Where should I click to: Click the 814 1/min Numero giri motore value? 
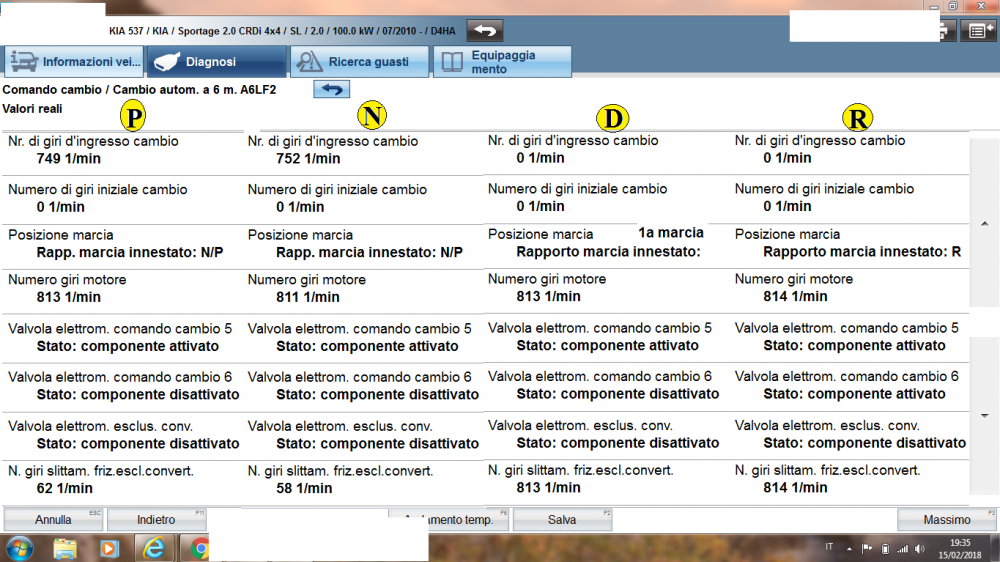795,297
